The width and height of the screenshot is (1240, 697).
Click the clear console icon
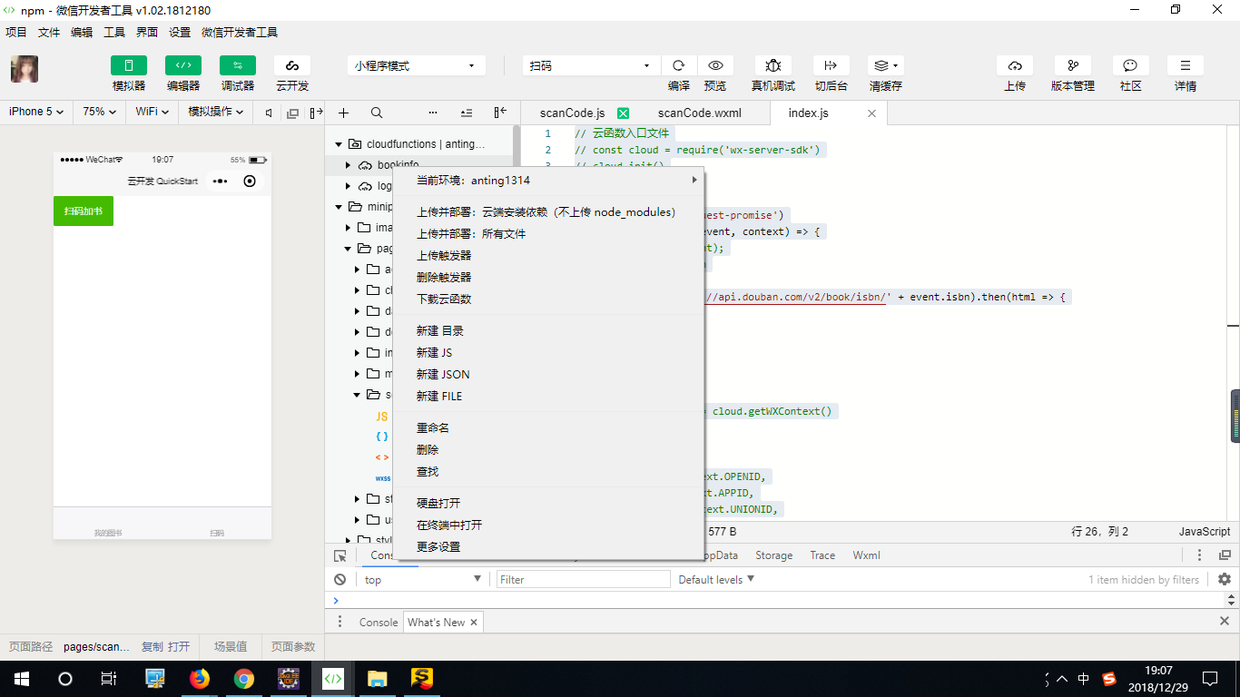(340, 580)
